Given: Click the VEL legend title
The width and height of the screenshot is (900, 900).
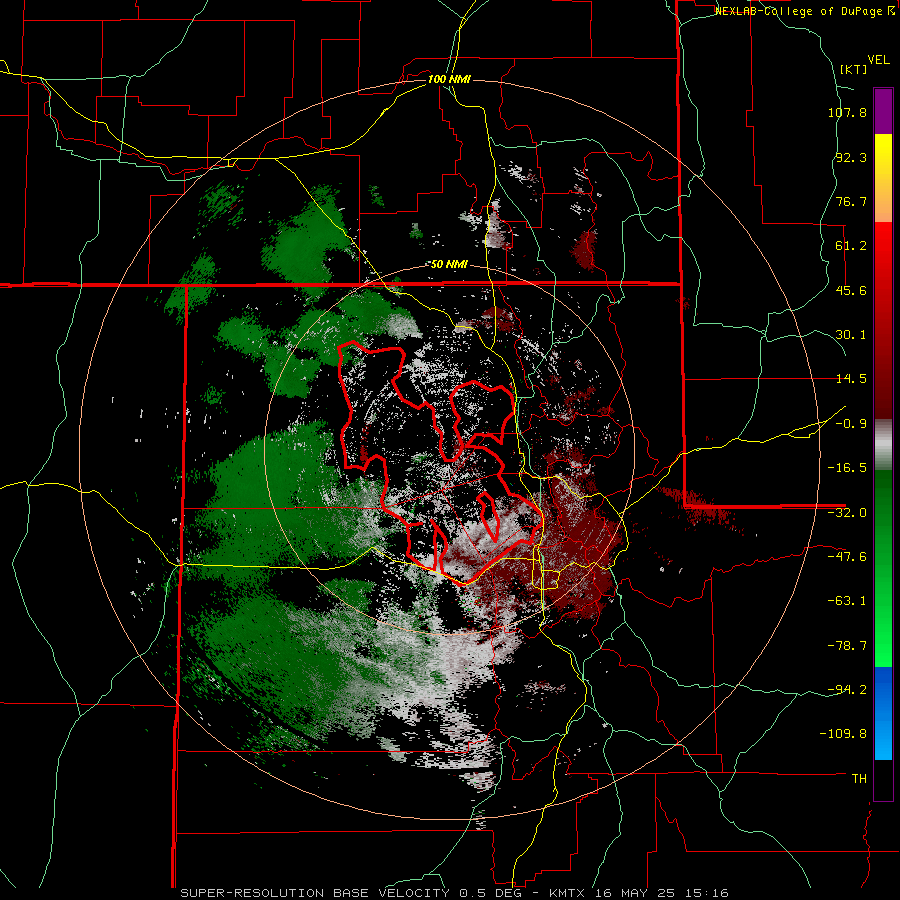Looking at the screenshot, I should pyautogui.click(x=878, y=60).
